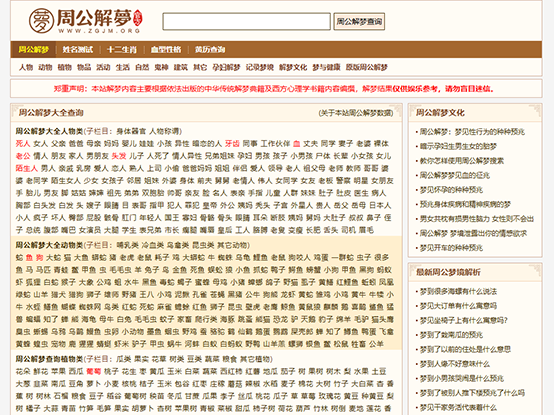Click the 周公解梦 site logo

click(86, 20)
